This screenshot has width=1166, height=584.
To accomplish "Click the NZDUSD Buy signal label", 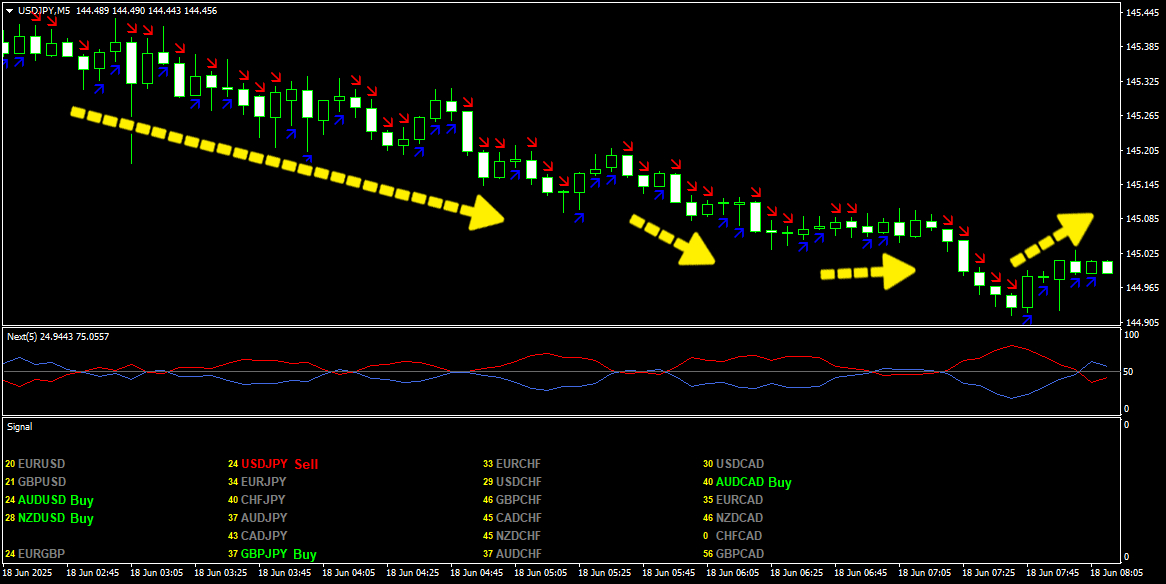I will (55, 518).
